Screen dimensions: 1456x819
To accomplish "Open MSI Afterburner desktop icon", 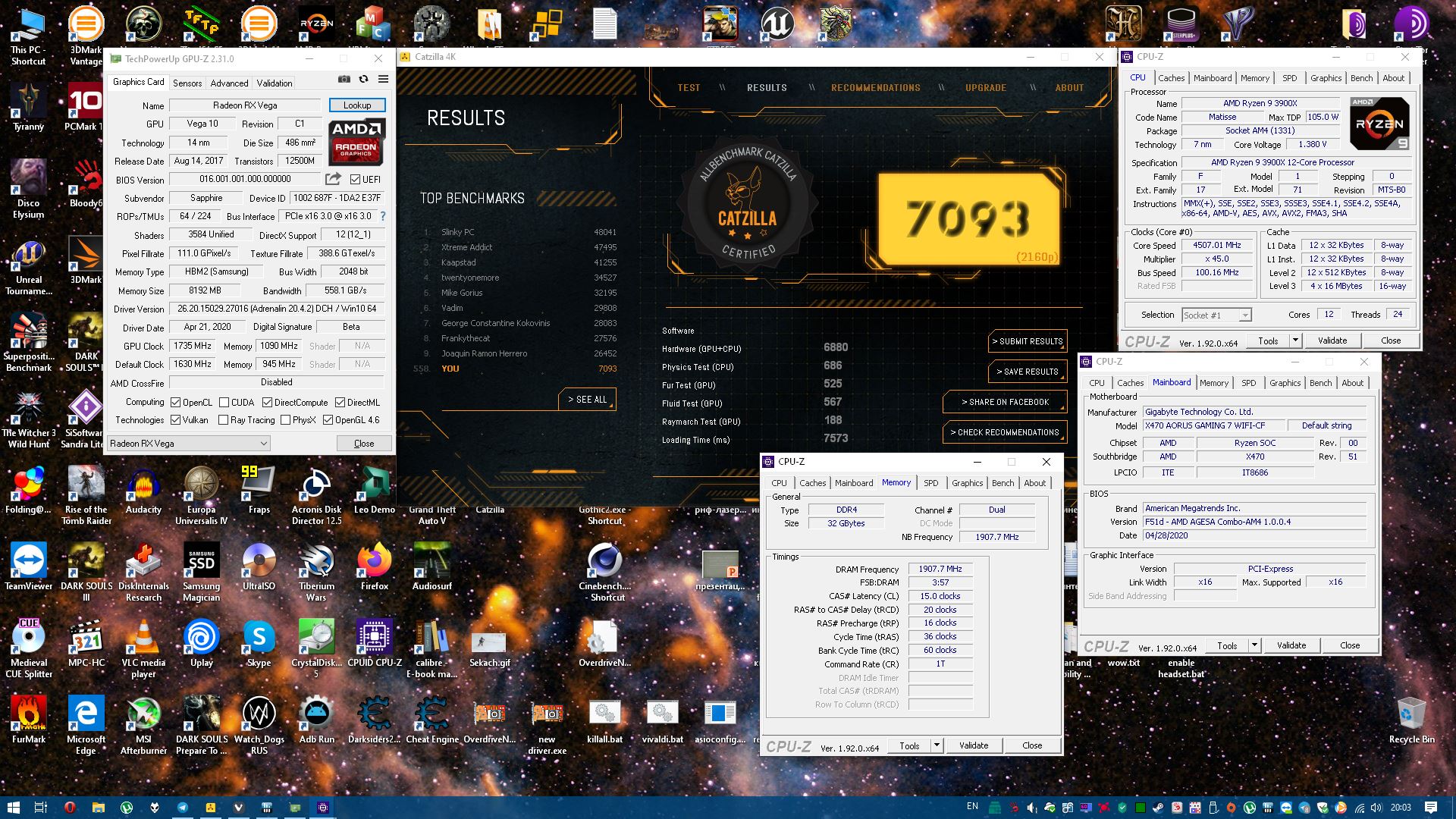I will 143,726.
